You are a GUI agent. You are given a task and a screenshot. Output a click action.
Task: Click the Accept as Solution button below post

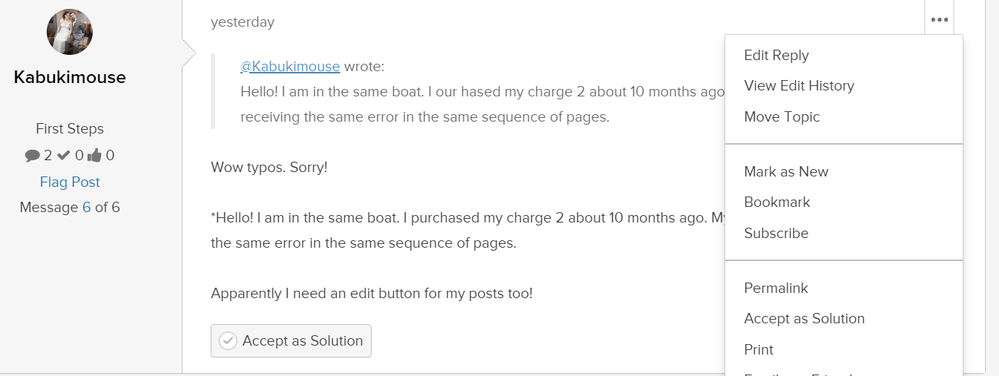coord(291,341)
